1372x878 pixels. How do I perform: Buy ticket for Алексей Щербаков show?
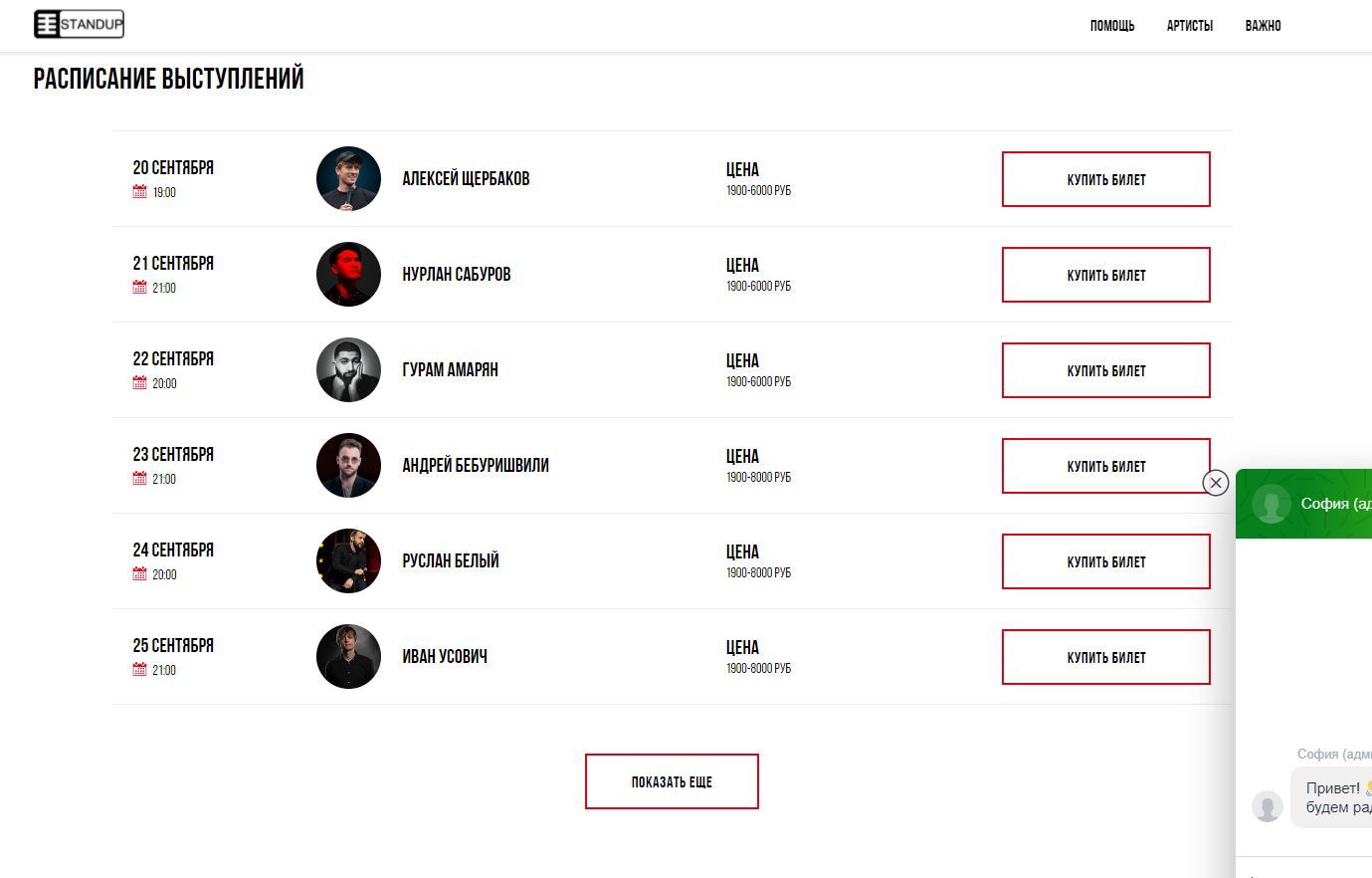[x=1106, y=179]
